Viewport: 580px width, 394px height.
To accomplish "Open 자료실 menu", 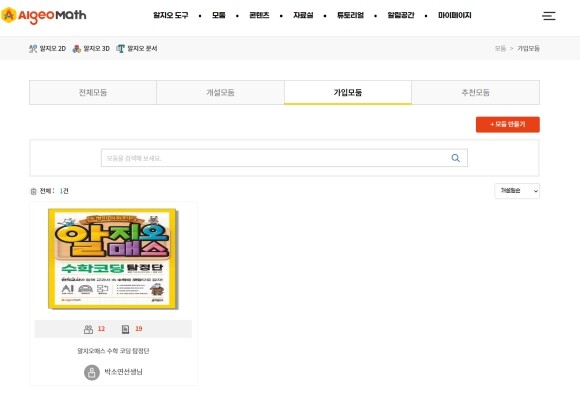I will 303,15.
